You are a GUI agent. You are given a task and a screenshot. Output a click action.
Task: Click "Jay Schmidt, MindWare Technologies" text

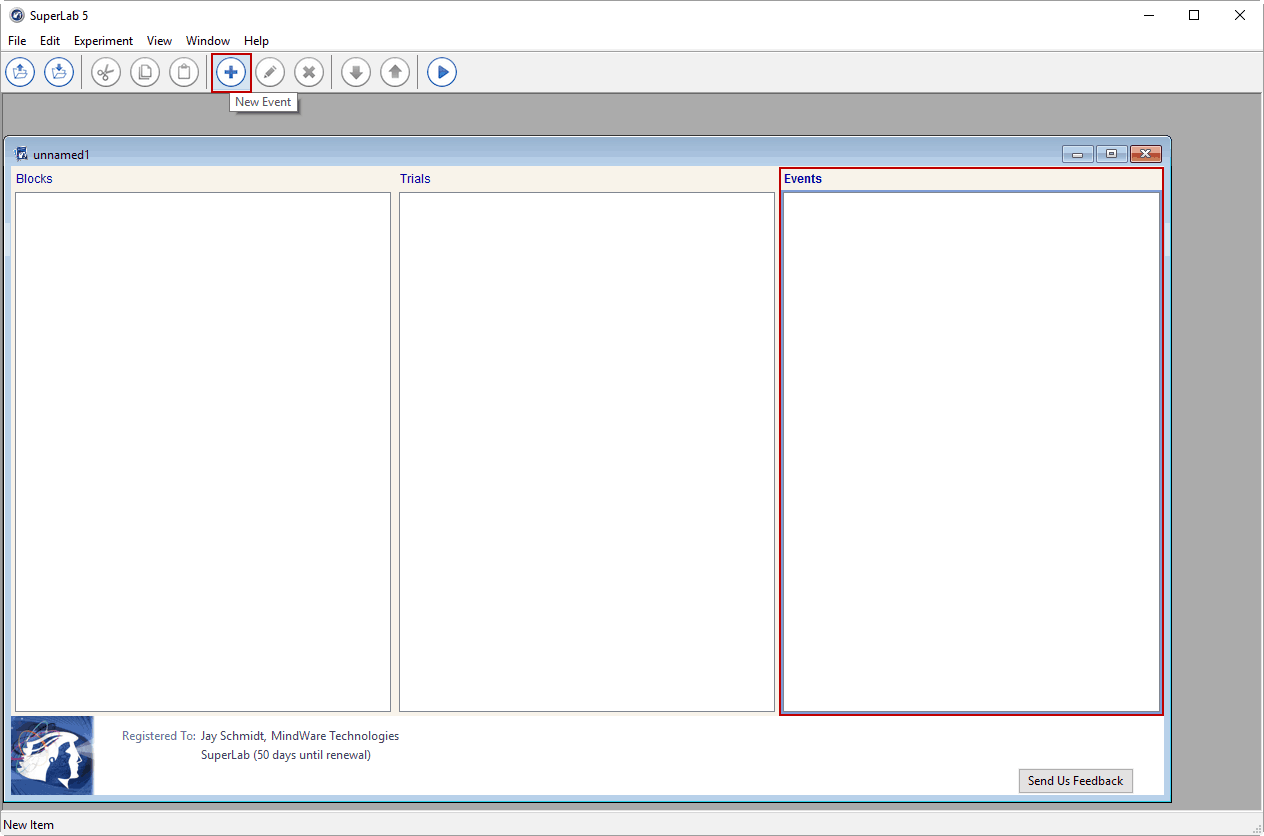tap(300, 736)
